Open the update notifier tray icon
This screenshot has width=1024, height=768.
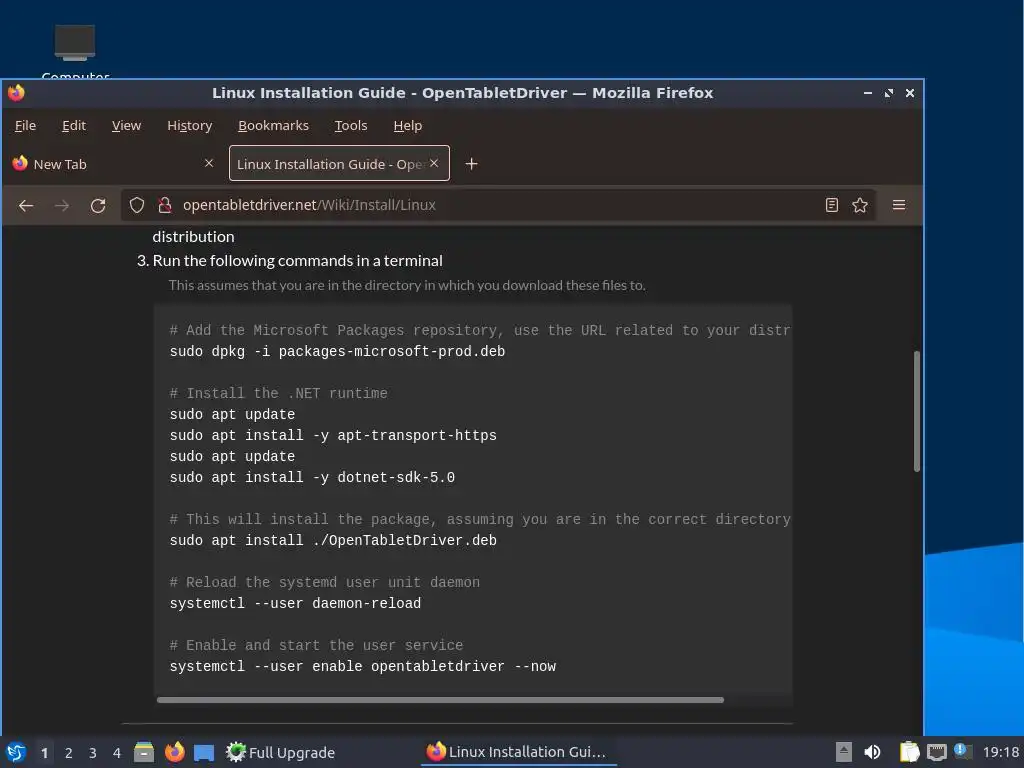[963, 752]
